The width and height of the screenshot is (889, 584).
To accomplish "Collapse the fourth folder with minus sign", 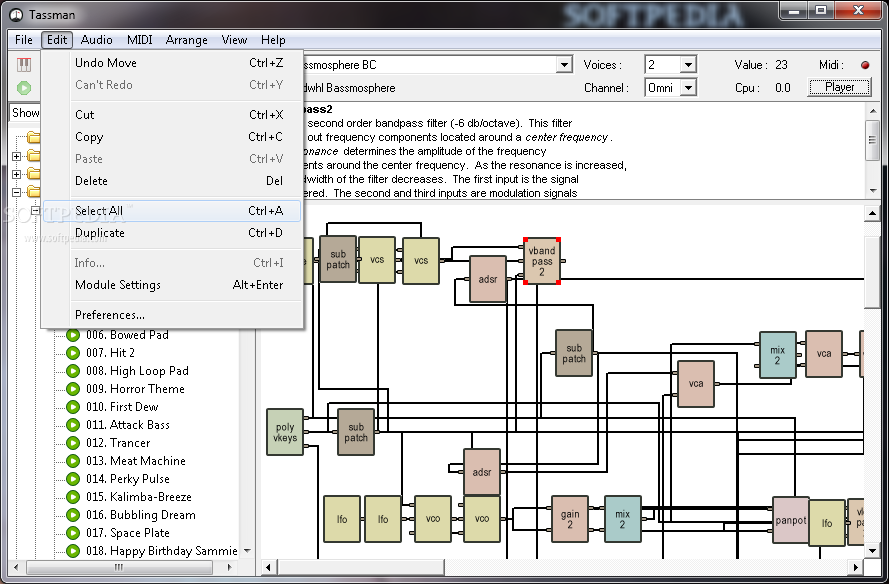I will pyautogui.click(x=16, y=192).
